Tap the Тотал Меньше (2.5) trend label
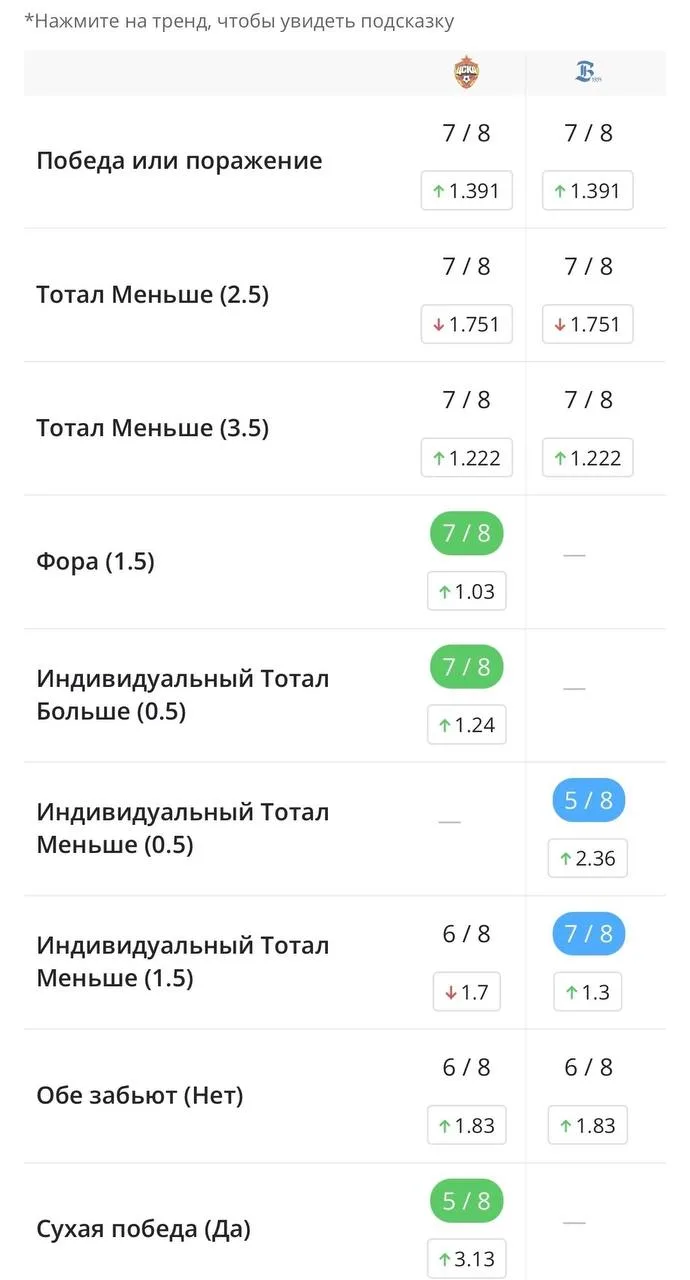The width and height of the screenshot is (690, 1280). pyautogui.click(x=153, y=294)
